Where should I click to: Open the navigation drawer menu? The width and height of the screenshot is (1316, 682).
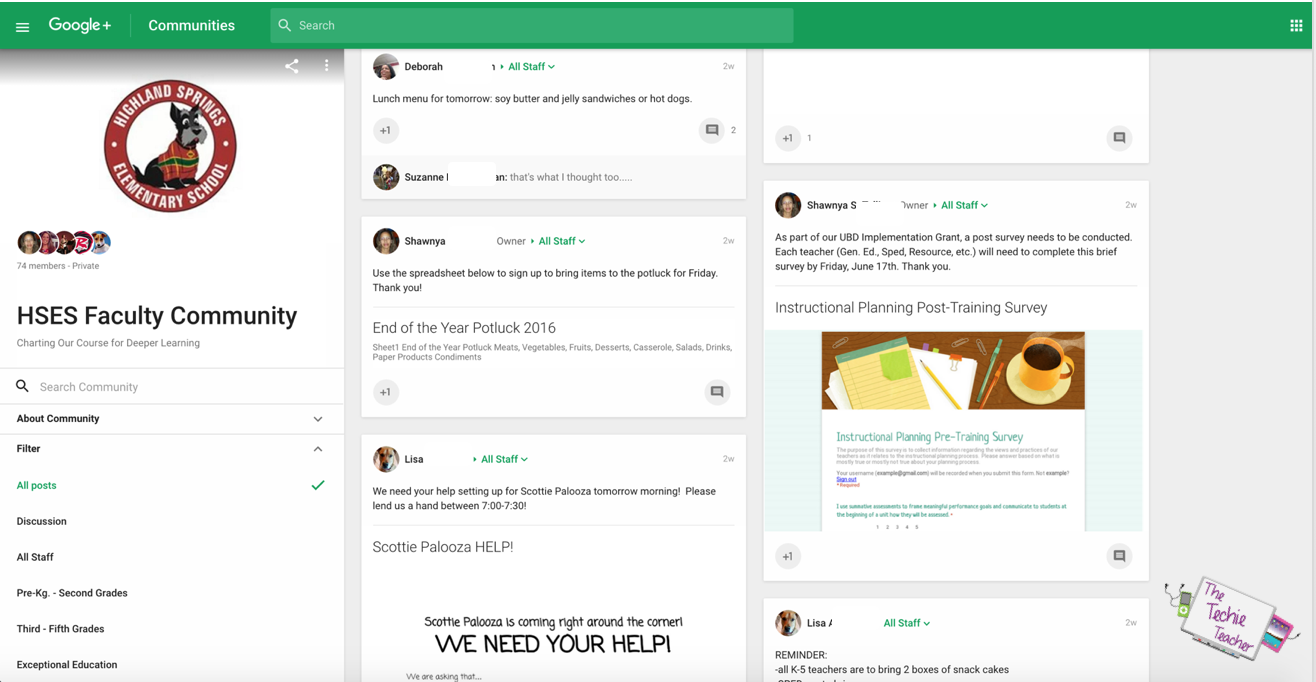coord(22,25)
